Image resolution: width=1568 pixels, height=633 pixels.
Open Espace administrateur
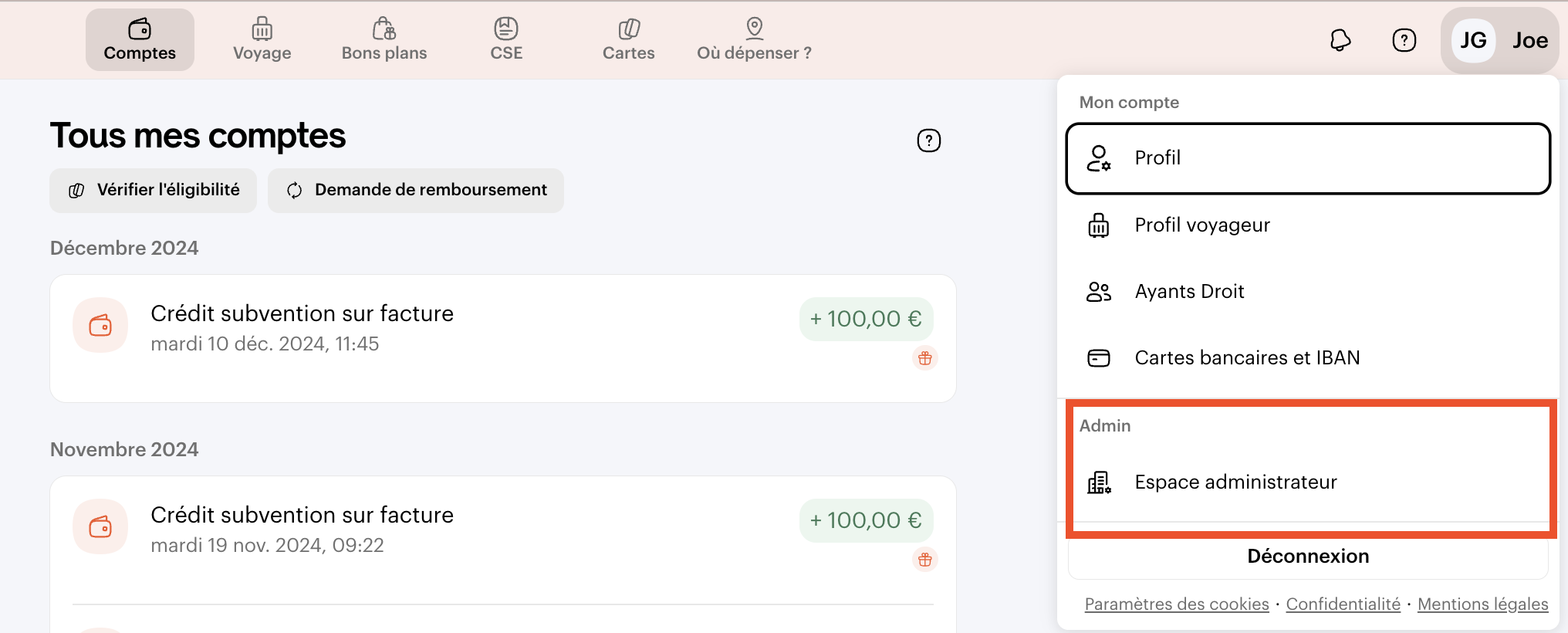click(x=1235, y=482)
